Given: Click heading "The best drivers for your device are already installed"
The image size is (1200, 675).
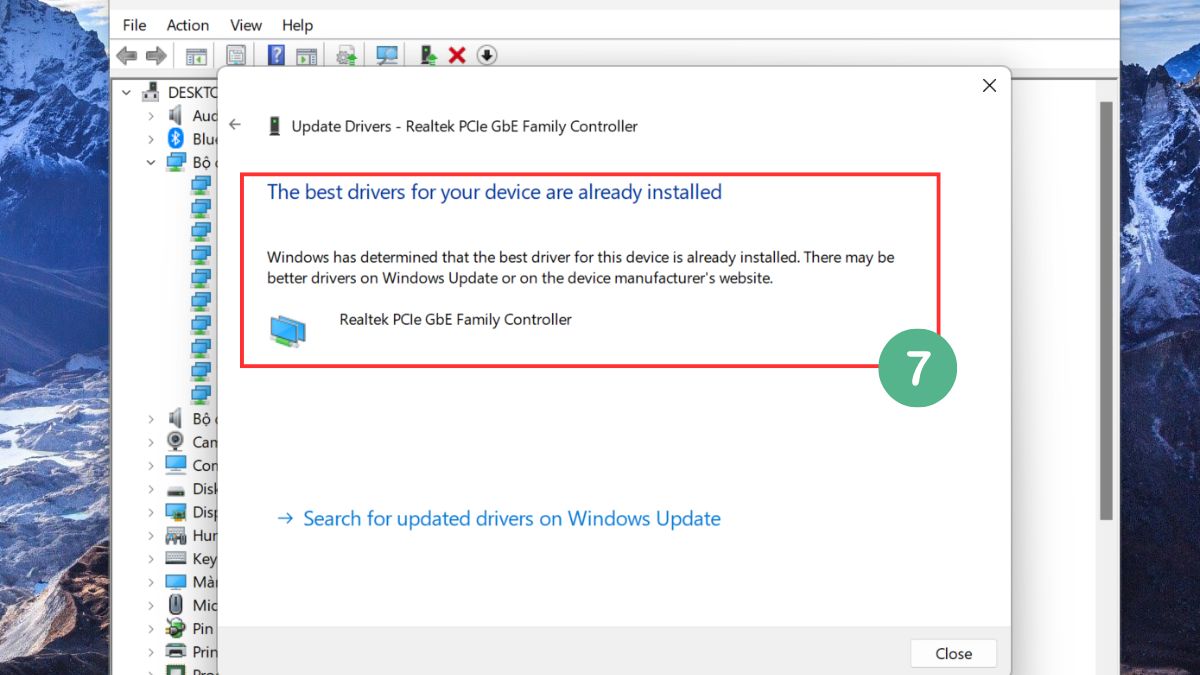Looking at the screenshot, I should 494,192.
